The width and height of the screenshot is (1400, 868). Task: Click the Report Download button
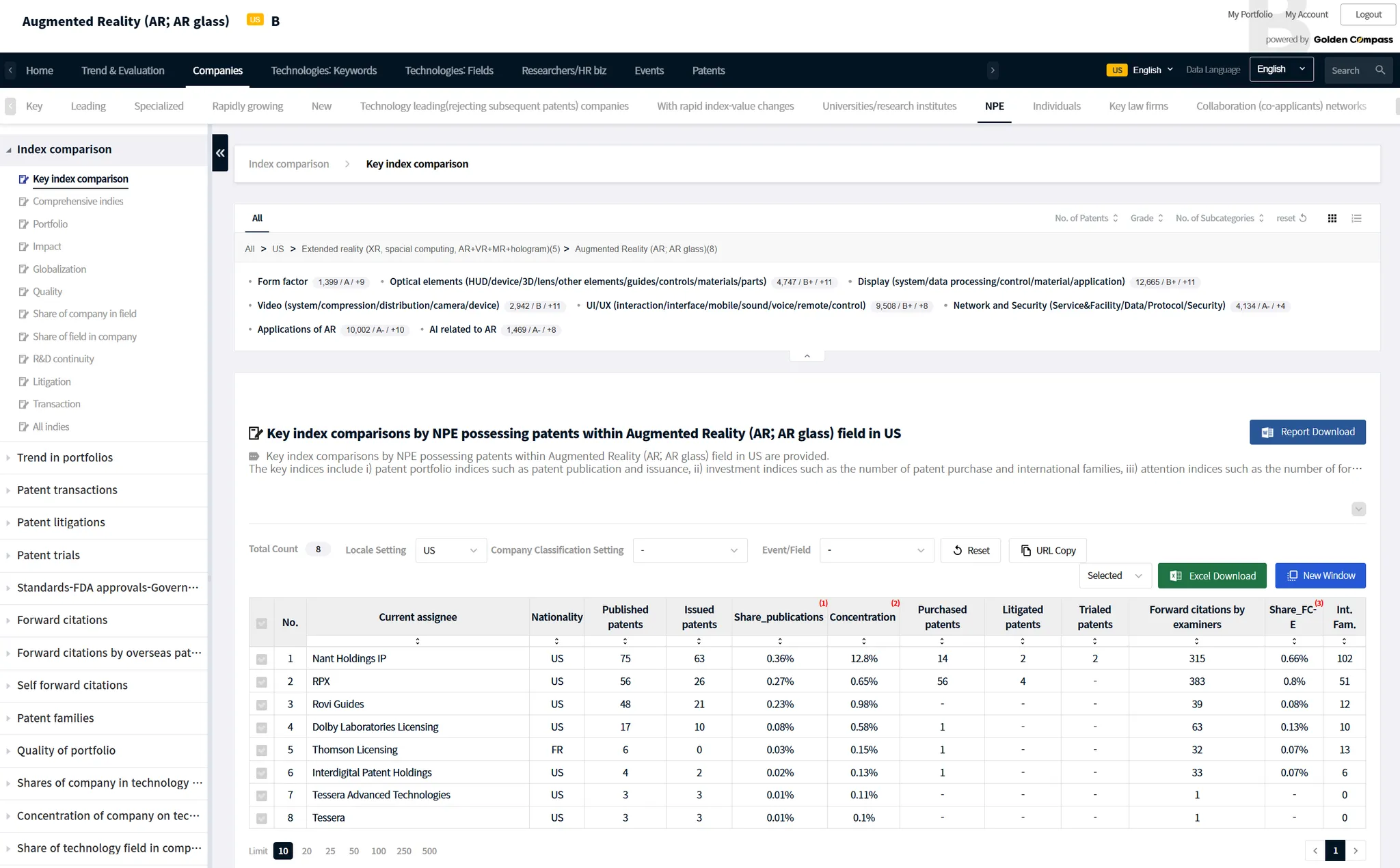[x=1307, y=432]
